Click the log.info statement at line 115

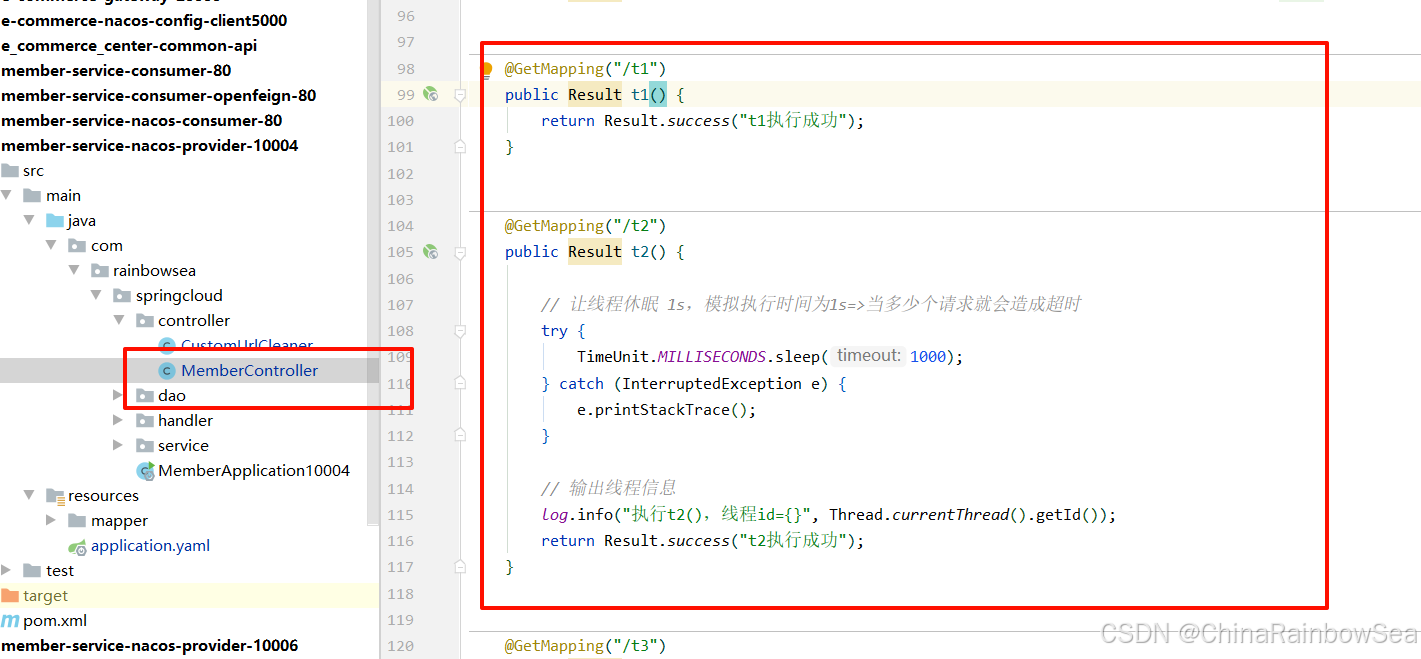pyautogui.click(x=828, y=515)
